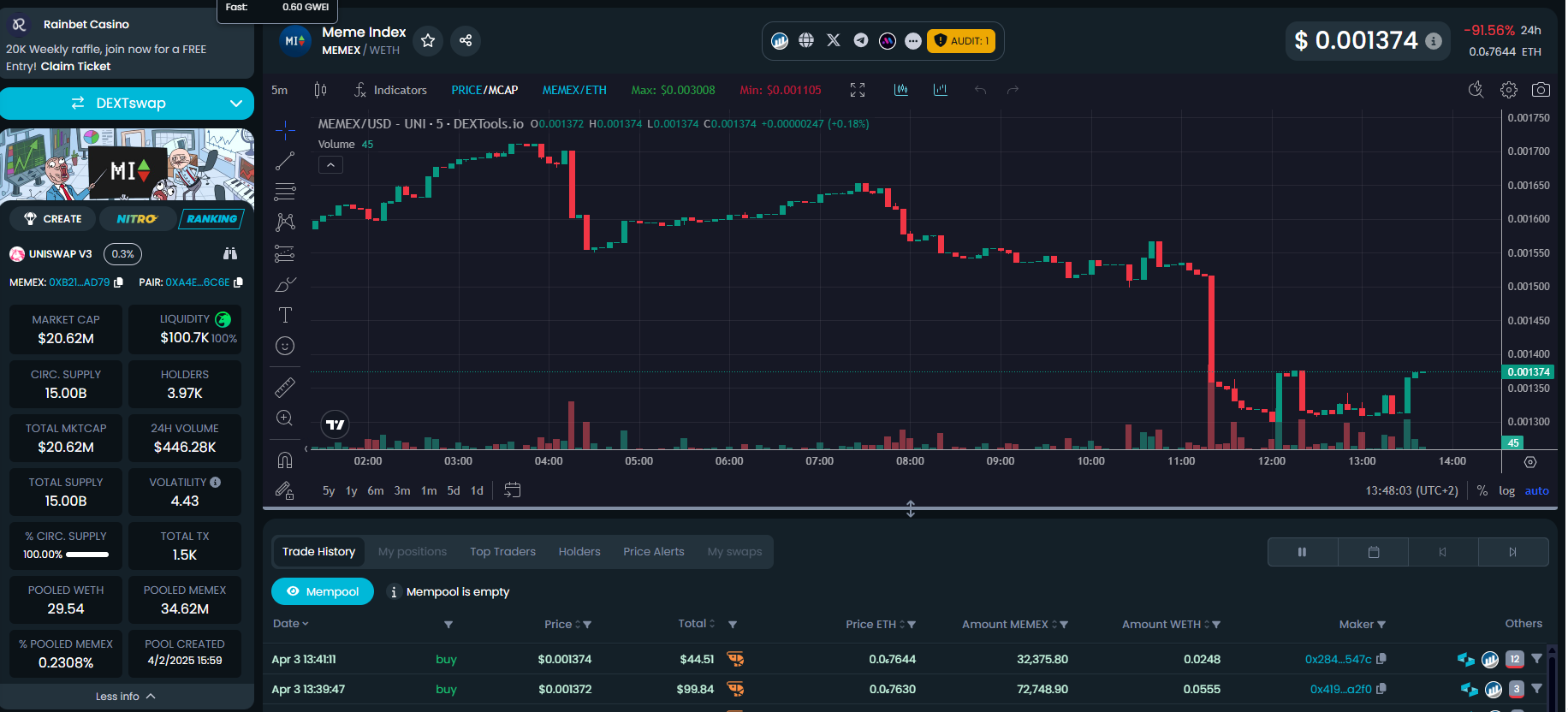The image size is (1568, 712).
Task: Undo the last chart action
Action: (980, 90)
